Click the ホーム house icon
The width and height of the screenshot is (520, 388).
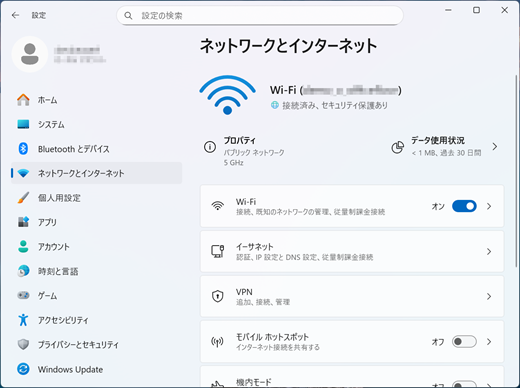click(x=23, y=100)
